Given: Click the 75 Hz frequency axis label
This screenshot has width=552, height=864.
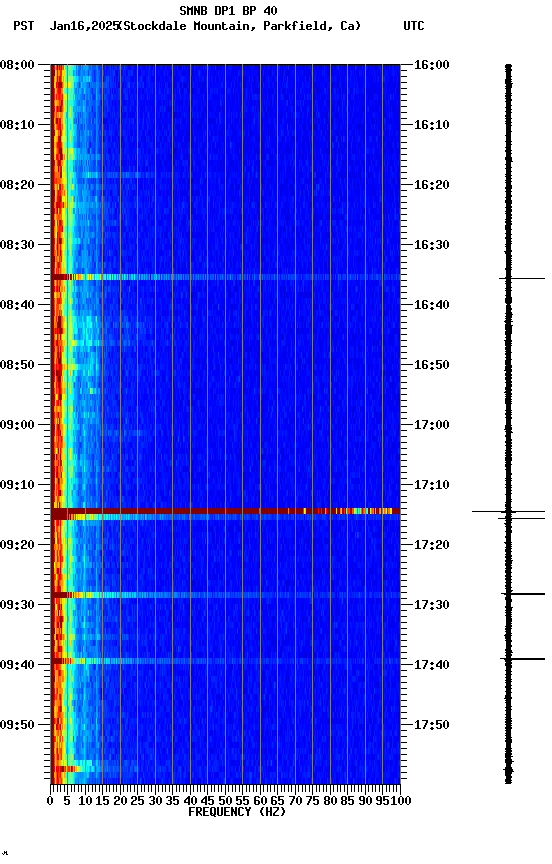Looking at the screenshot, I should click(312, 801).
